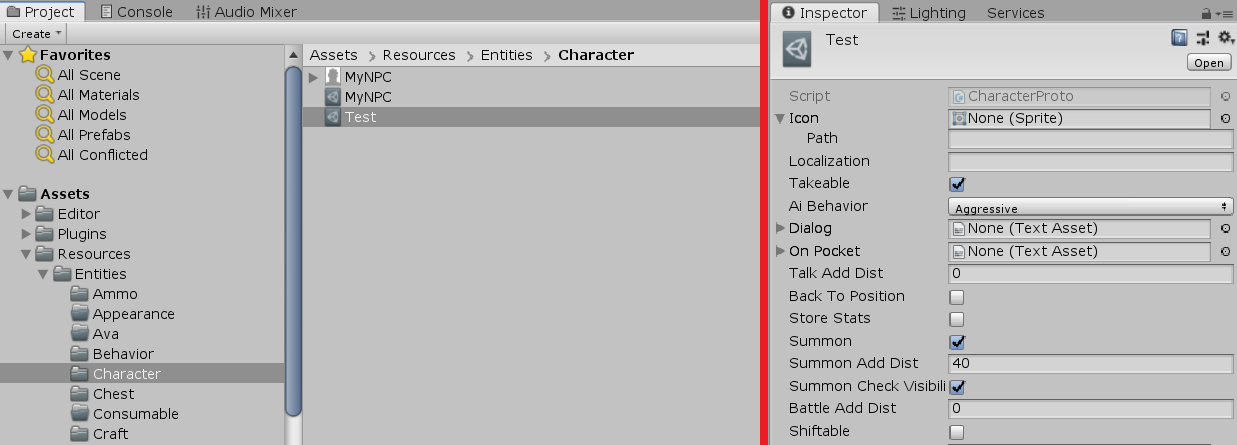The image size is (1237, 445).
Task: Uncheck the Takeable checkbox
Action: [x=957, y=184]
